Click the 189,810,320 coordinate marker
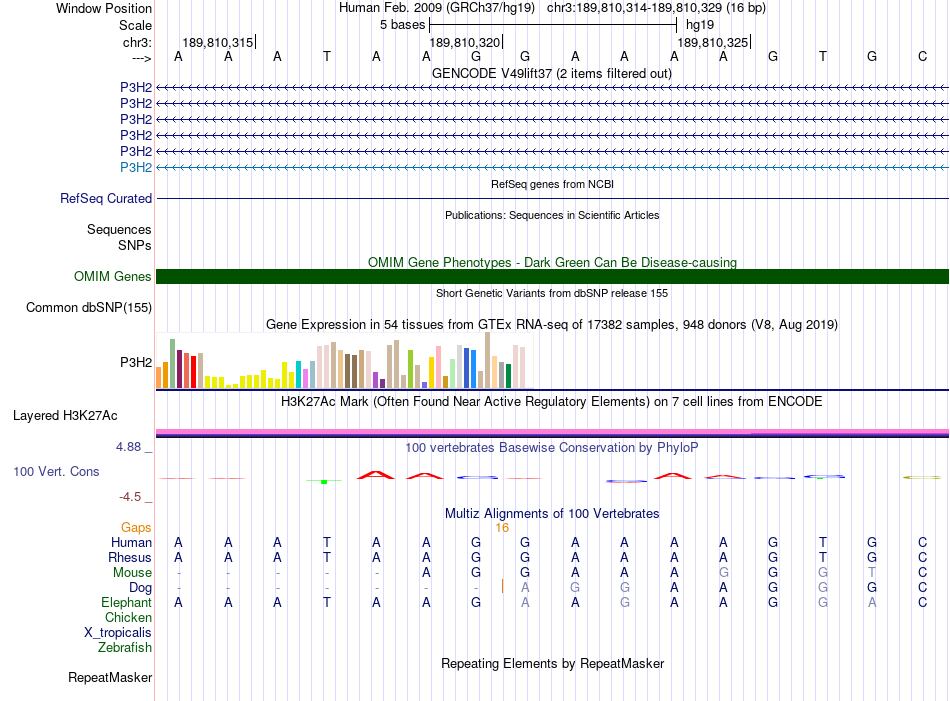 [465, 42]
